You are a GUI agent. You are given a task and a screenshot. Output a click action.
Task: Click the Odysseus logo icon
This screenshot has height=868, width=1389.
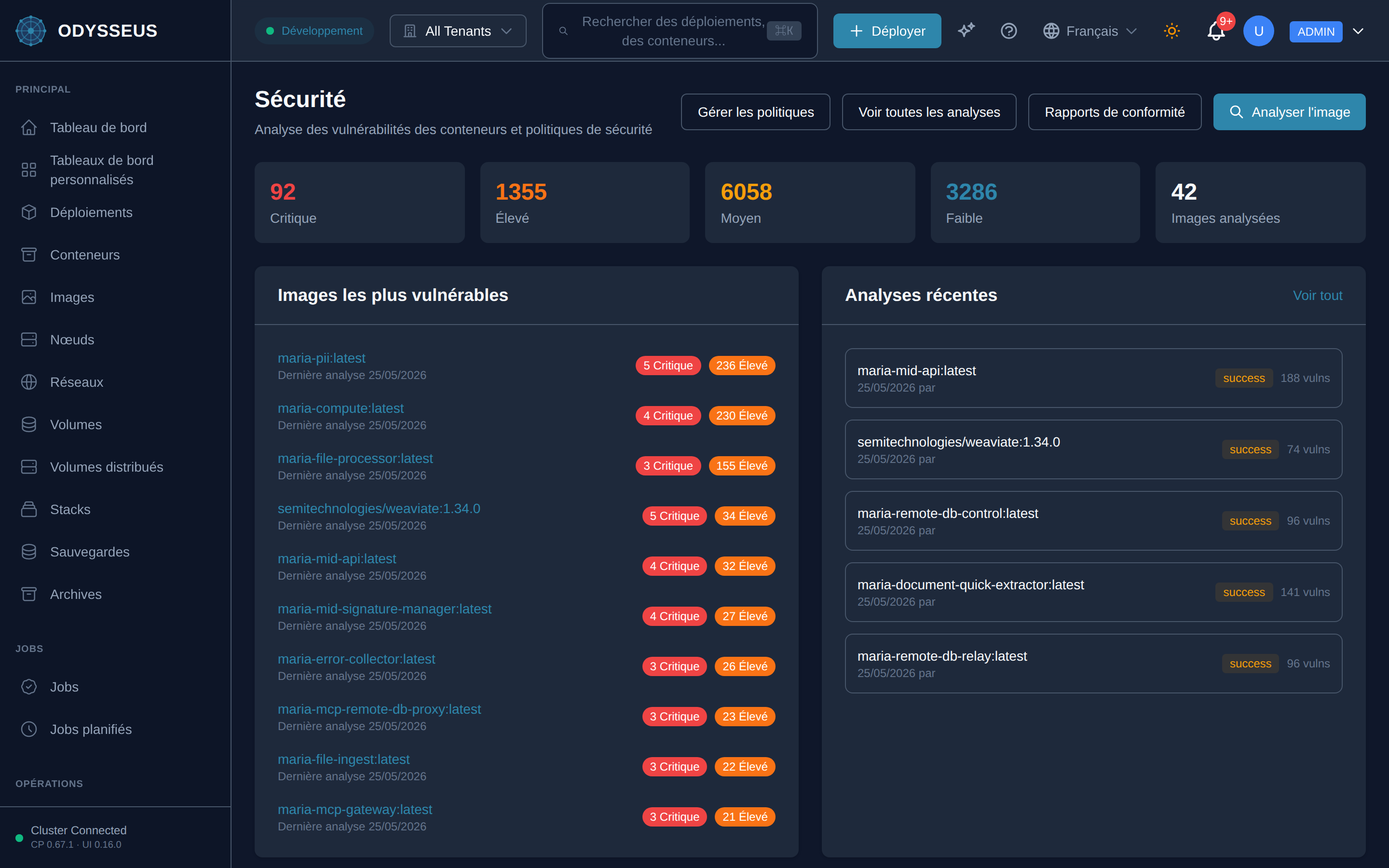tap(31, 30)
